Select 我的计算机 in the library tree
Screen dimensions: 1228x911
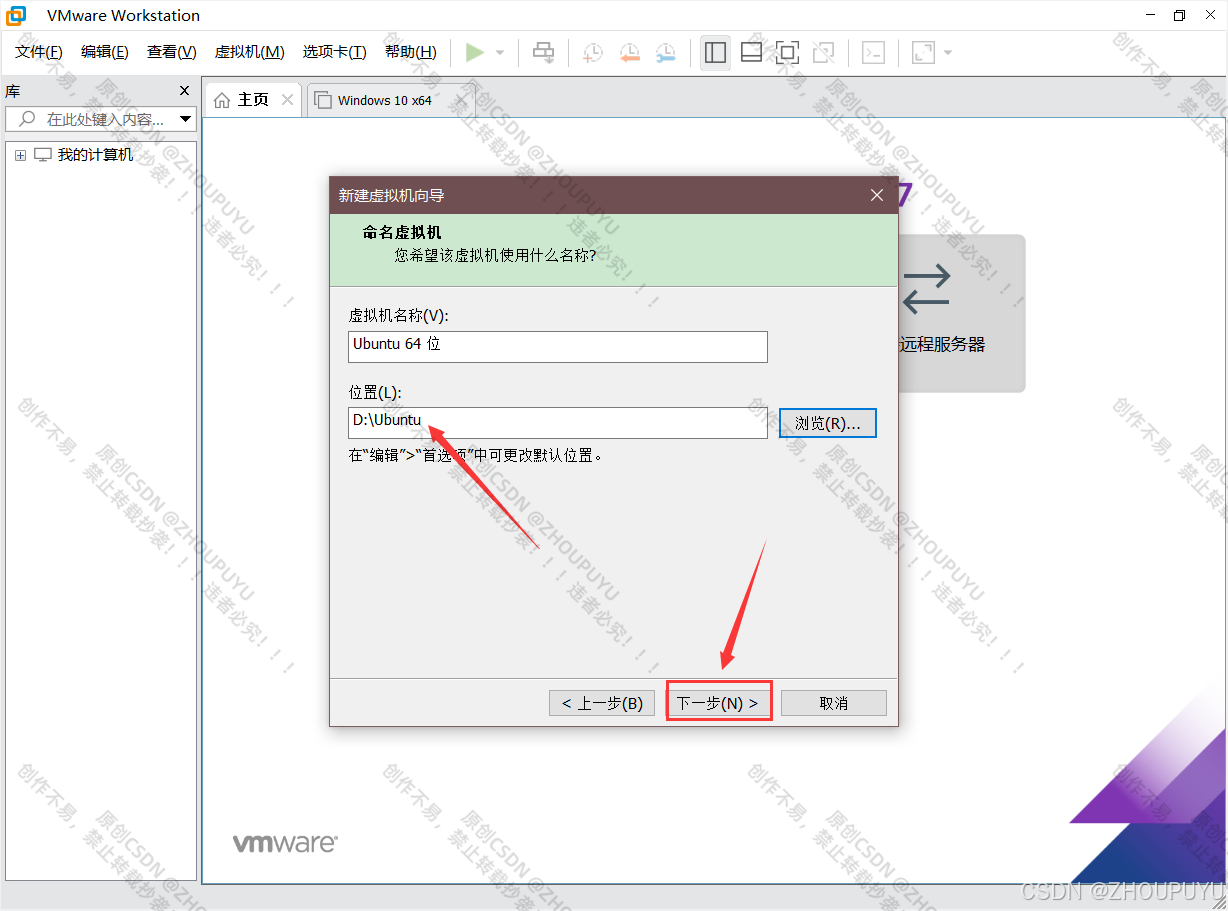pyautogui.click(x=95, y=155)
